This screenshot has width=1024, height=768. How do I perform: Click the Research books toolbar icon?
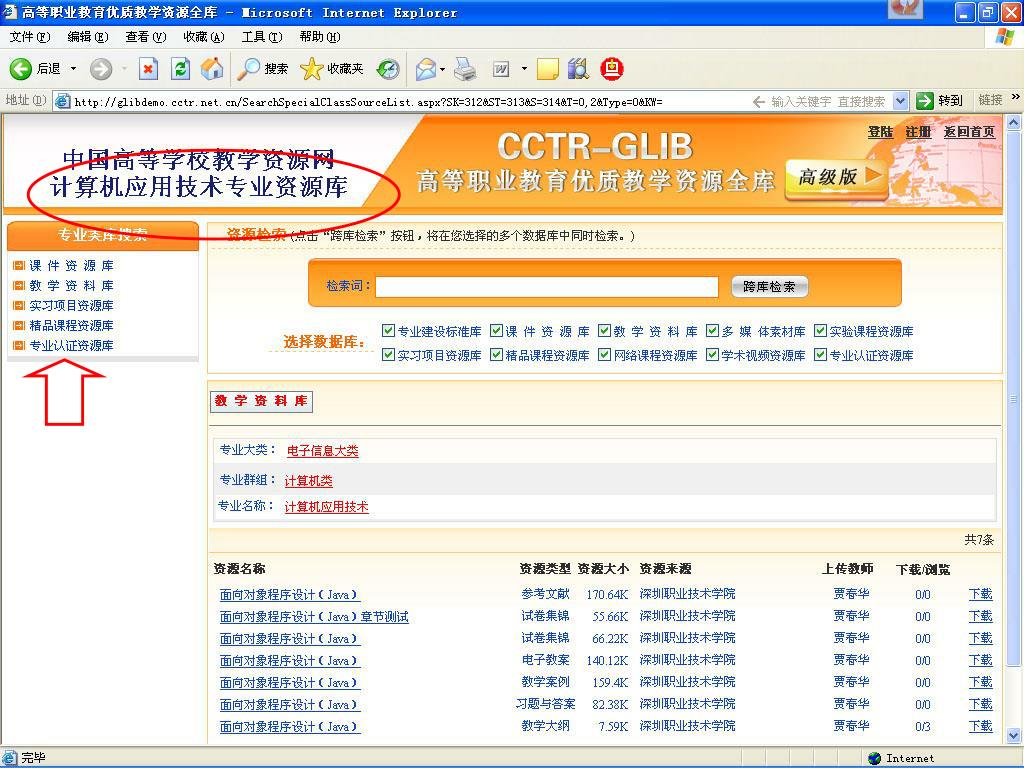coord(578,69)
